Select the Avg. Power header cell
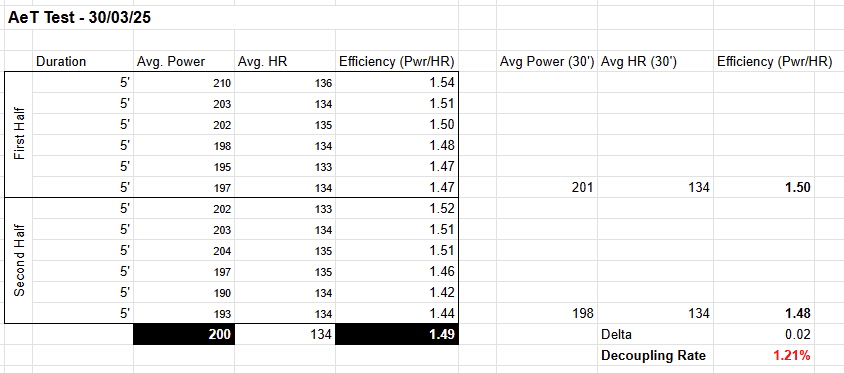This screenshot has height=373, width=844. [x=184, y=61]
